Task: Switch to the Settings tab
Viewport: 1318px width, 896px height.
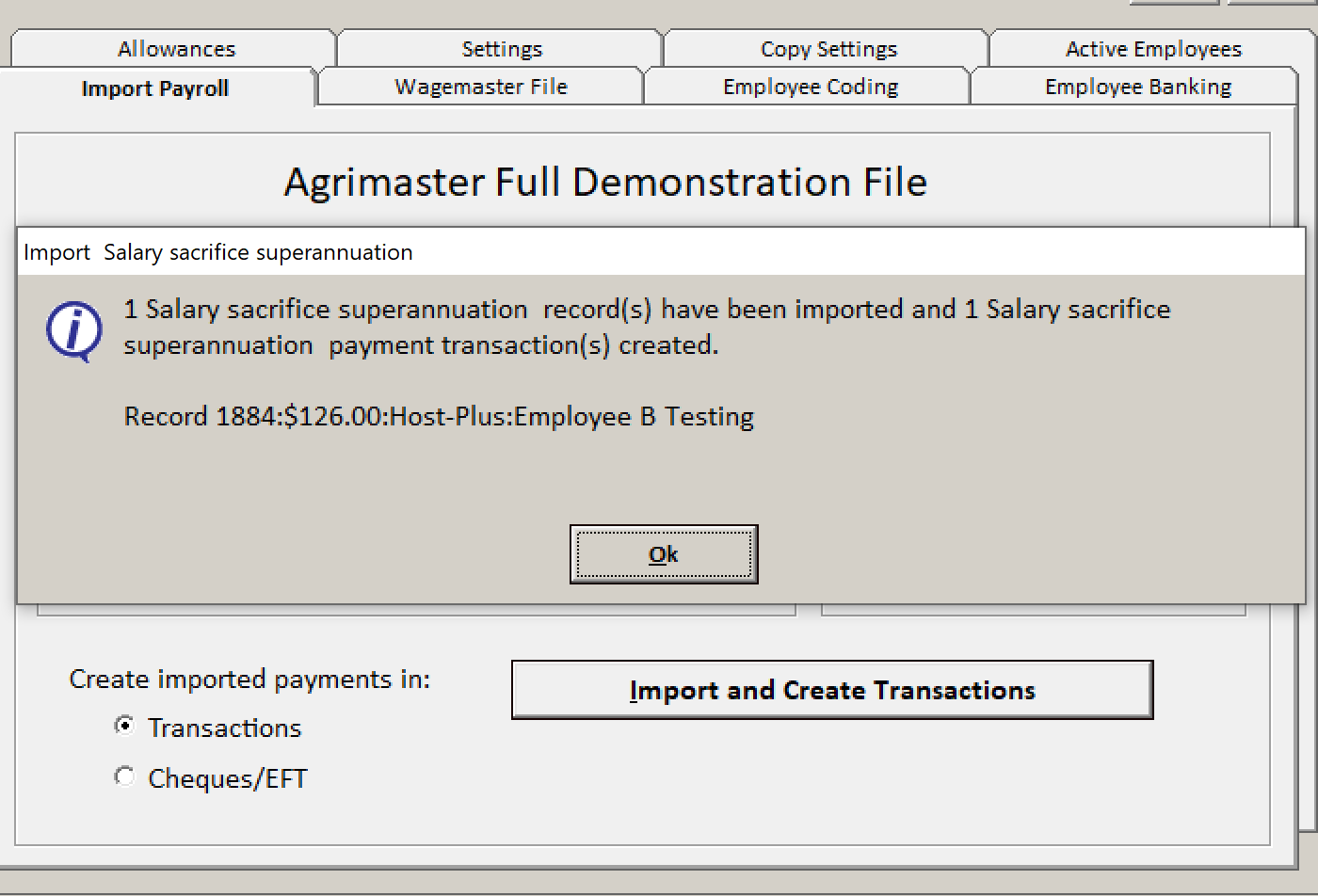Action: point(501,49)
